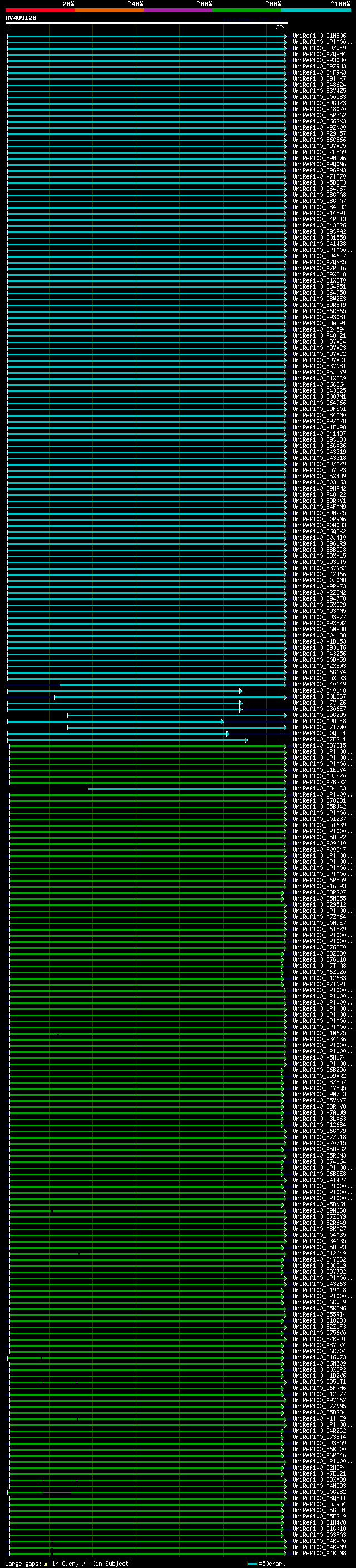Click the cyan bar for Q84LS3

[x=187, y=789]
